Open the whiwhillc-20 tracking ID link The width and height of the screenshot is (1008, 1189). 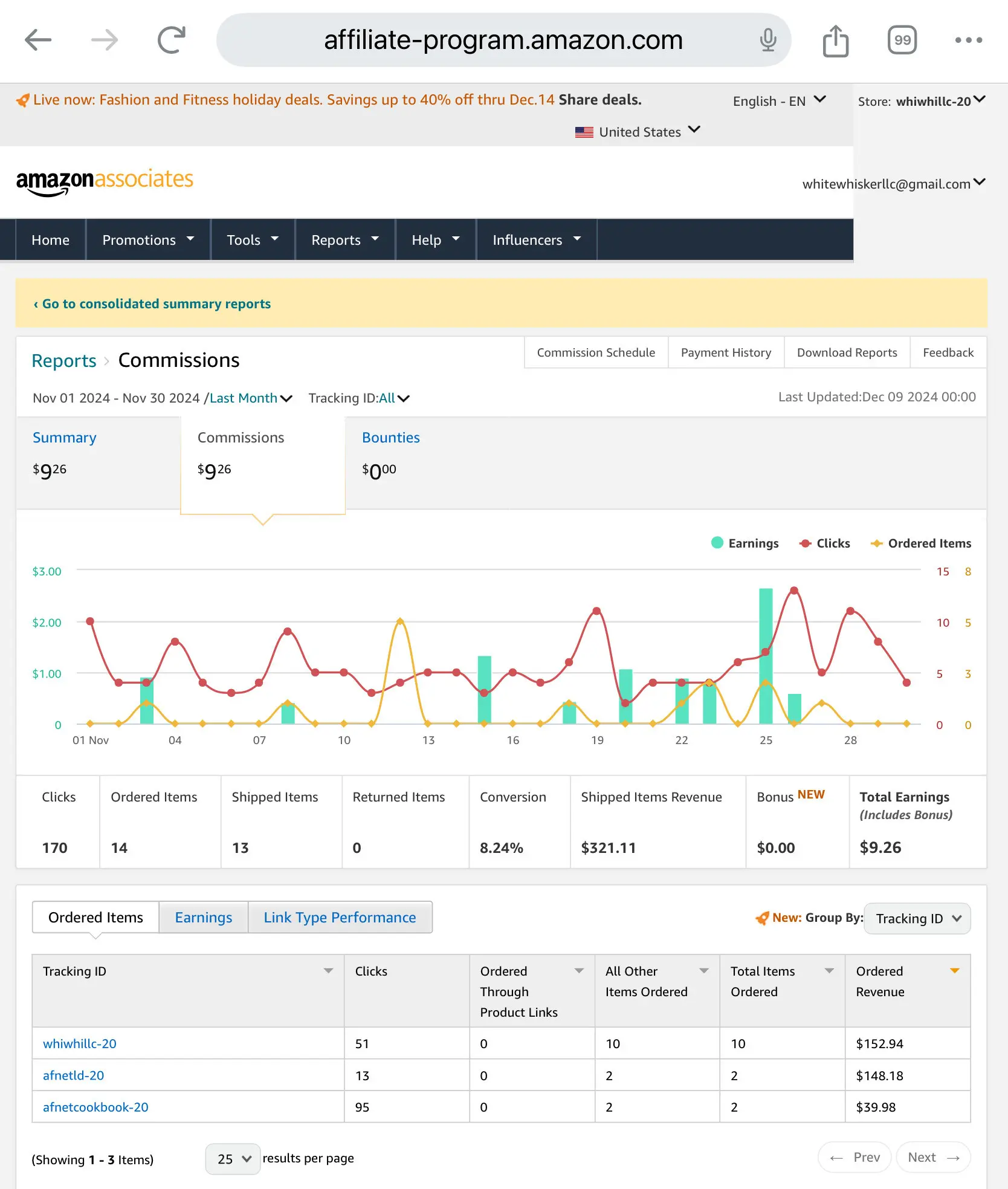tap(80, 1043)
